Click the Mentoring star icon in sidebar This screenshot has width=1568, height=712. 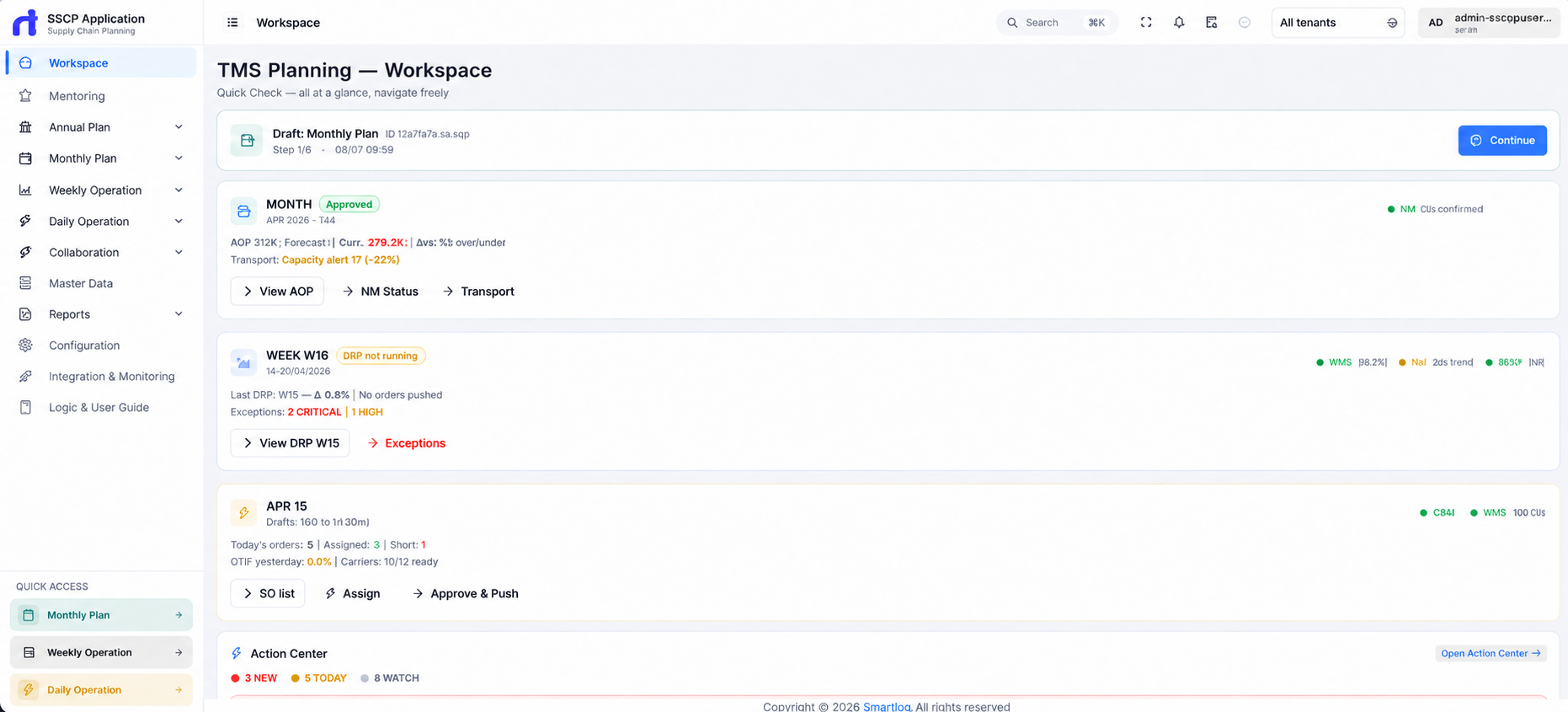click(25, 96)
